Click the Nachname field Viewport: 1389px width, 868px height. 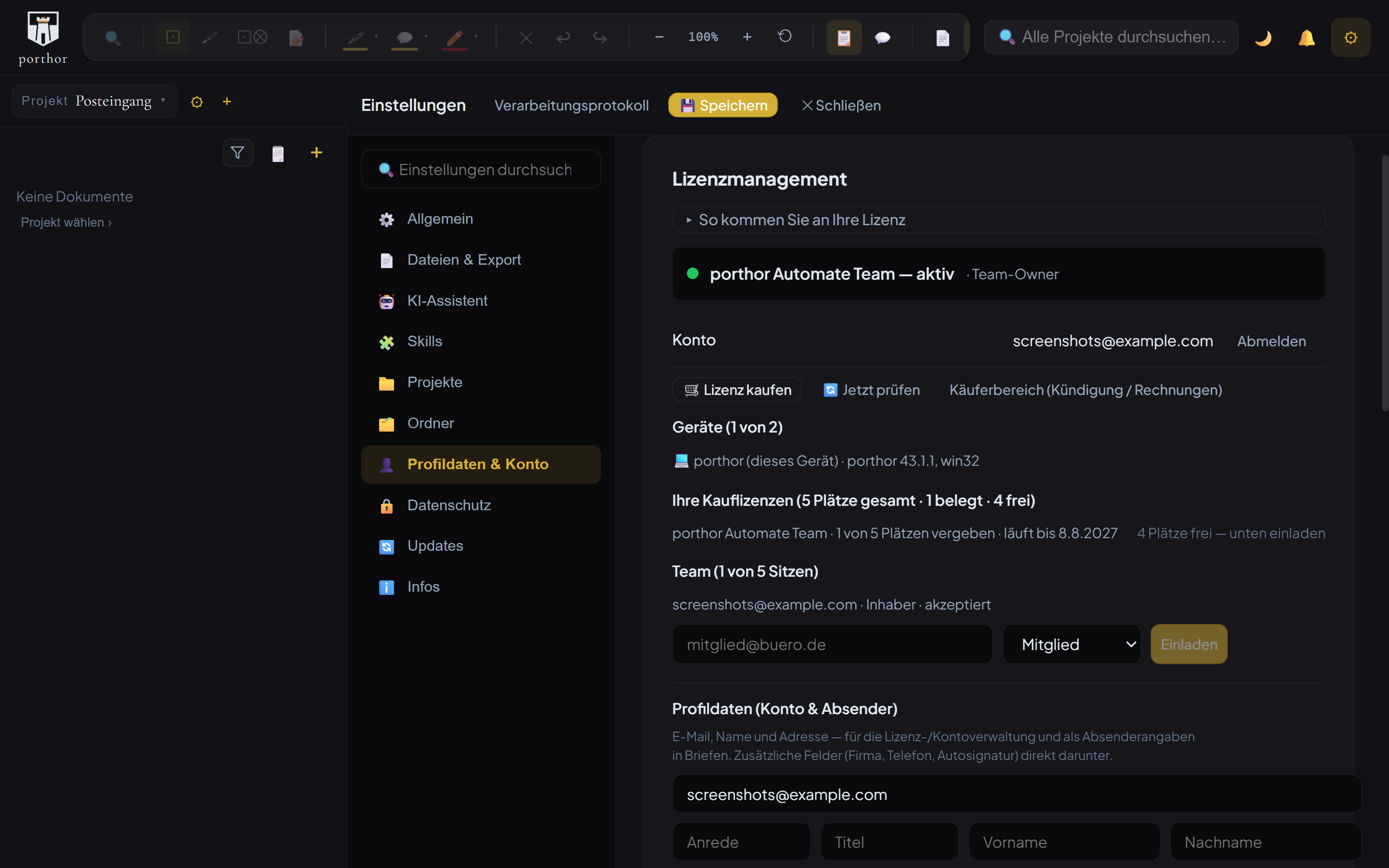point(1266,842)
